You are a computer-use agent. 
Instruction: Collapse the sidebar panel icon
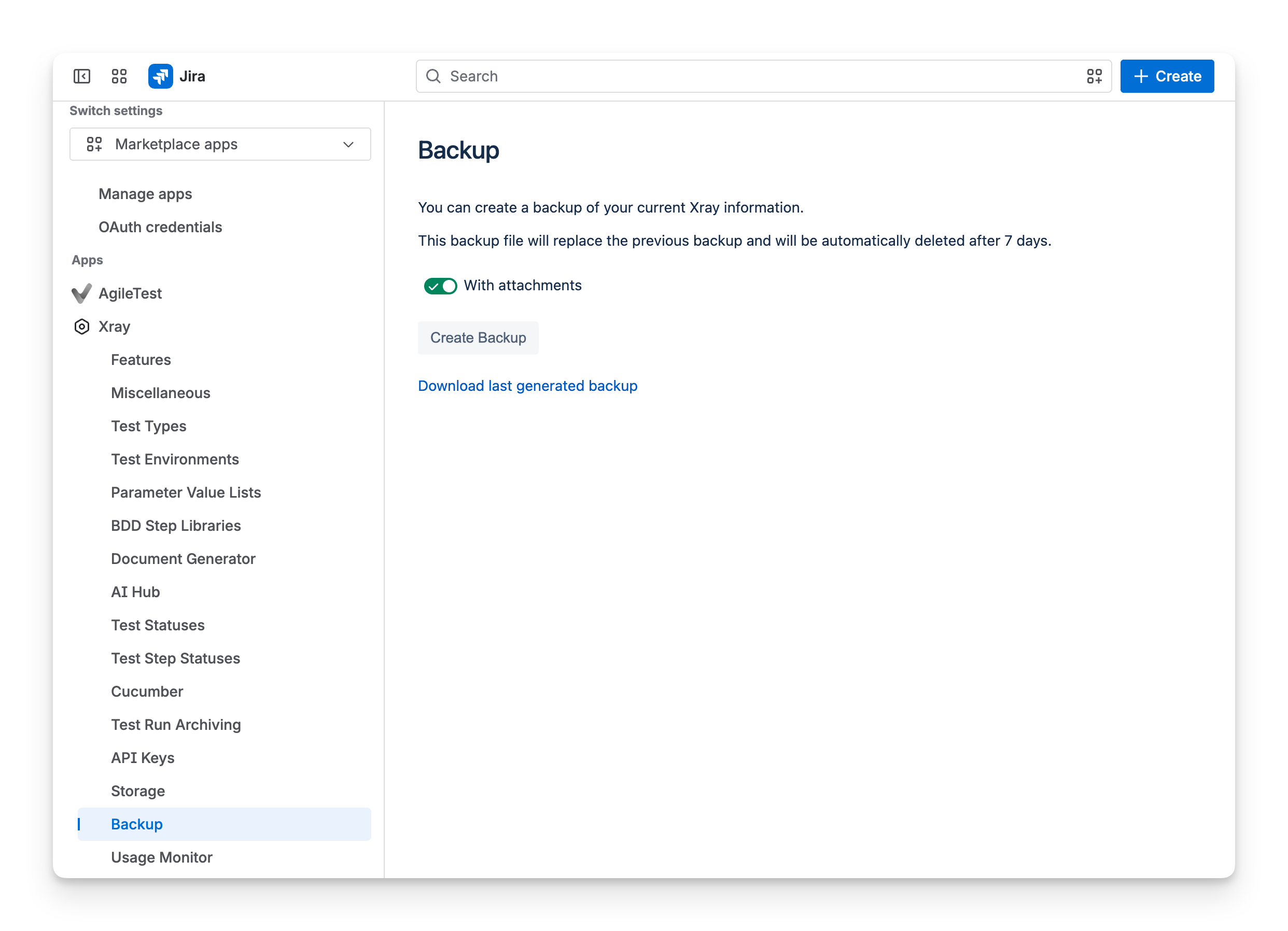pyautogui.click(x=82, y=76)
